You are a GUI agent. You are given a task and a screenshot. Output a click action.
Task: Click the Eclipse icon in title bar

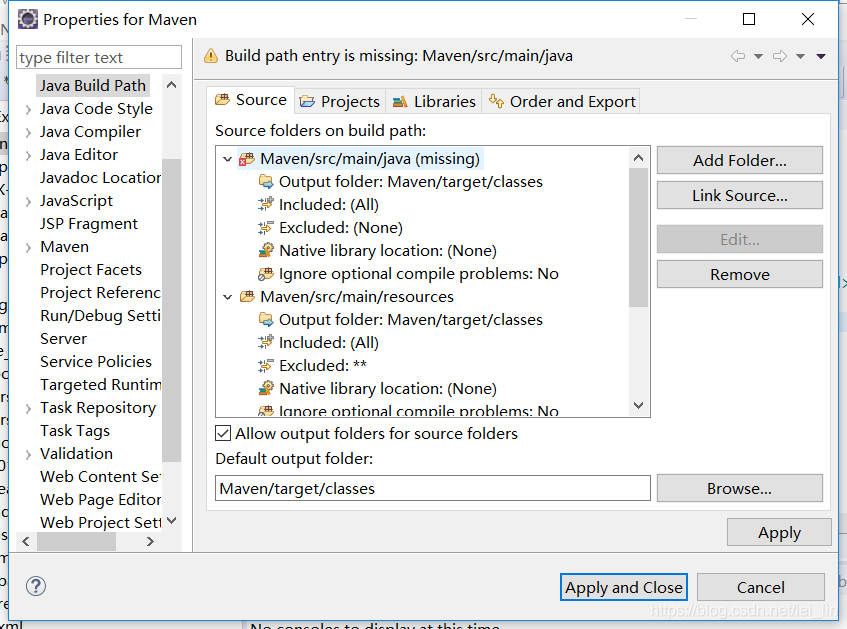tap(28, 19)
